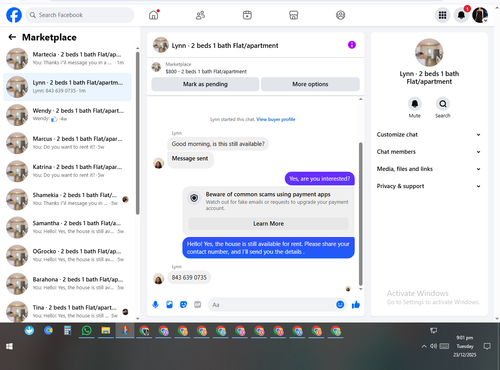This screenshot has height=370, width=500.
Task: Open the Video/Reels icon in top navigation
Action: click(247, 15)
